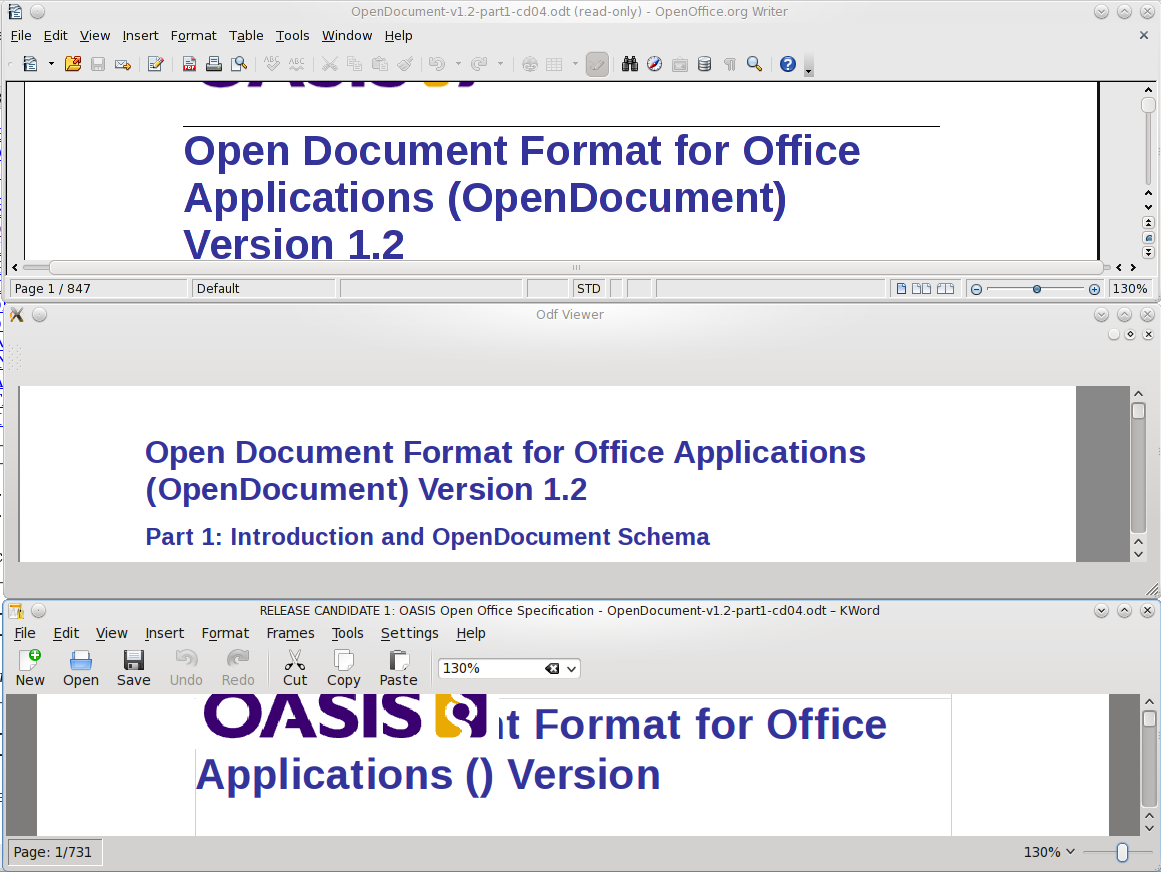This screenshot has width=1161, height=872.
Task: Click the Odf Viewer scroll down arrow
Action: pos(1139,554)
